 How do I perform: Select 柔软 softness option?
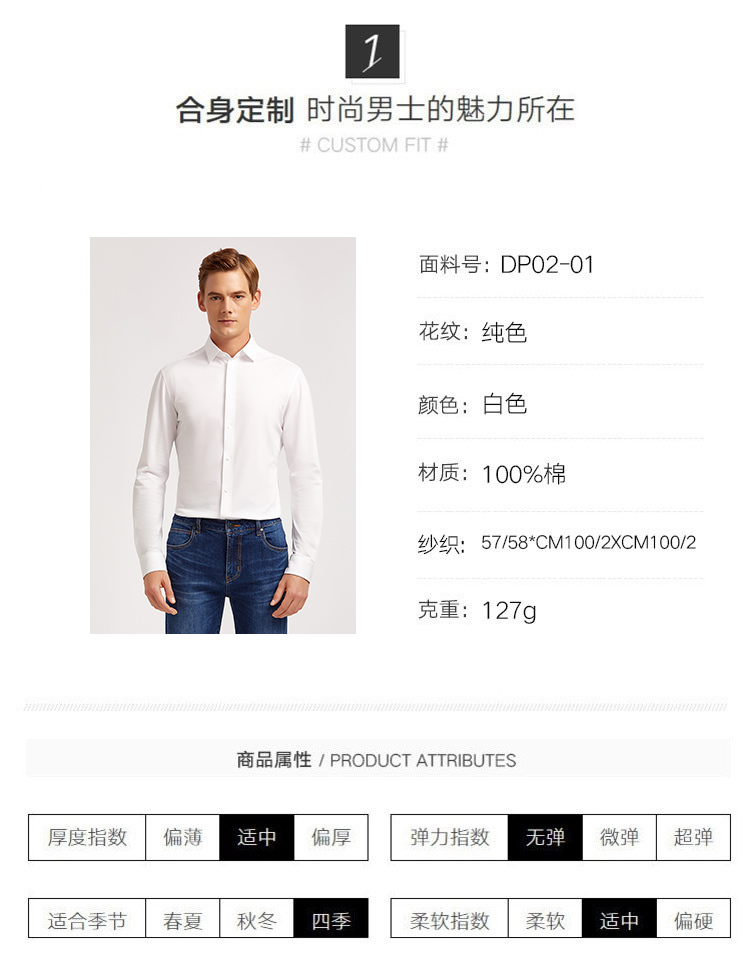pos(545,918)
